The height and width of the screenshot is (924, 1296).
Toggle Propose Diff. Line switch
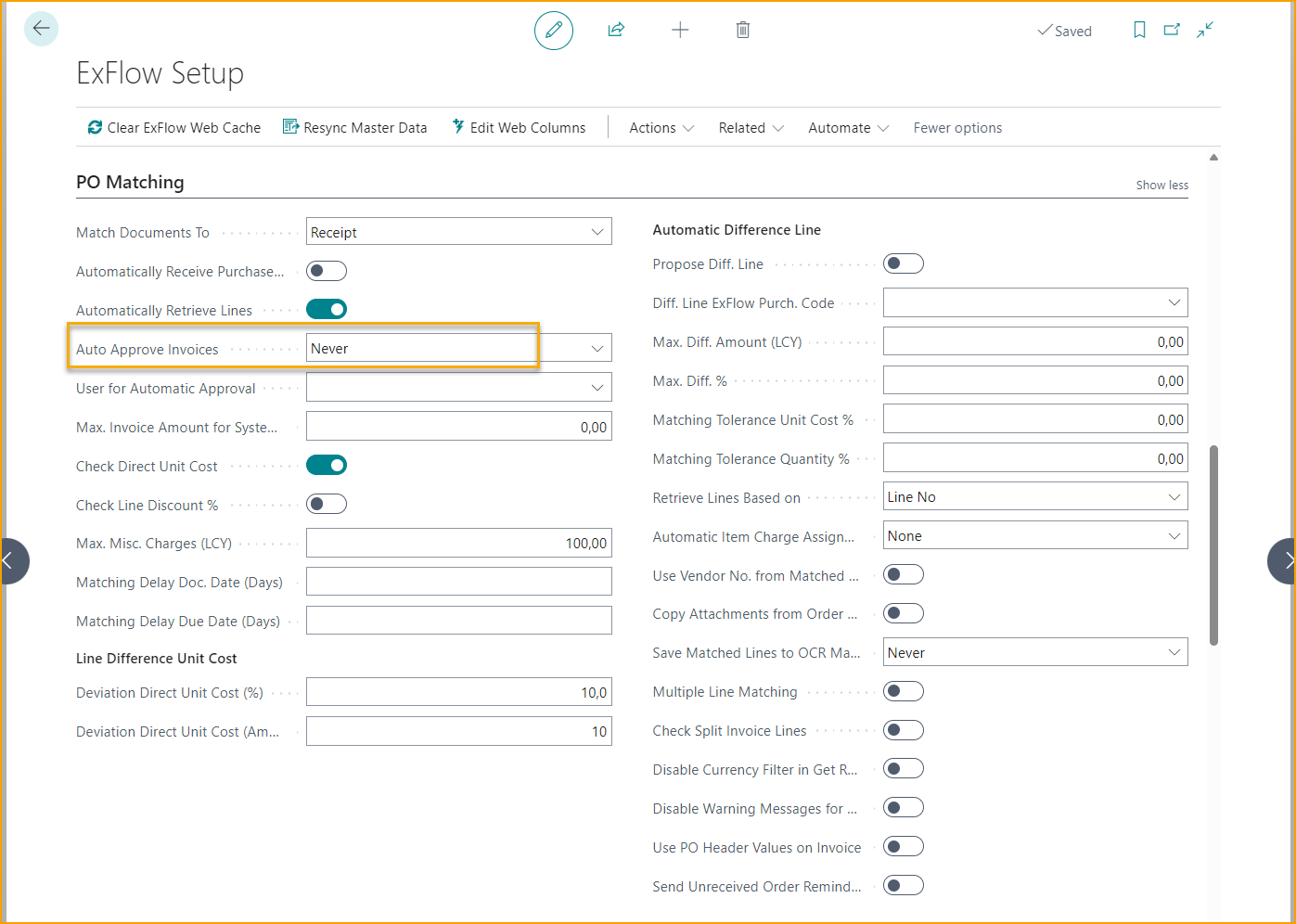(x=904, y=263)
